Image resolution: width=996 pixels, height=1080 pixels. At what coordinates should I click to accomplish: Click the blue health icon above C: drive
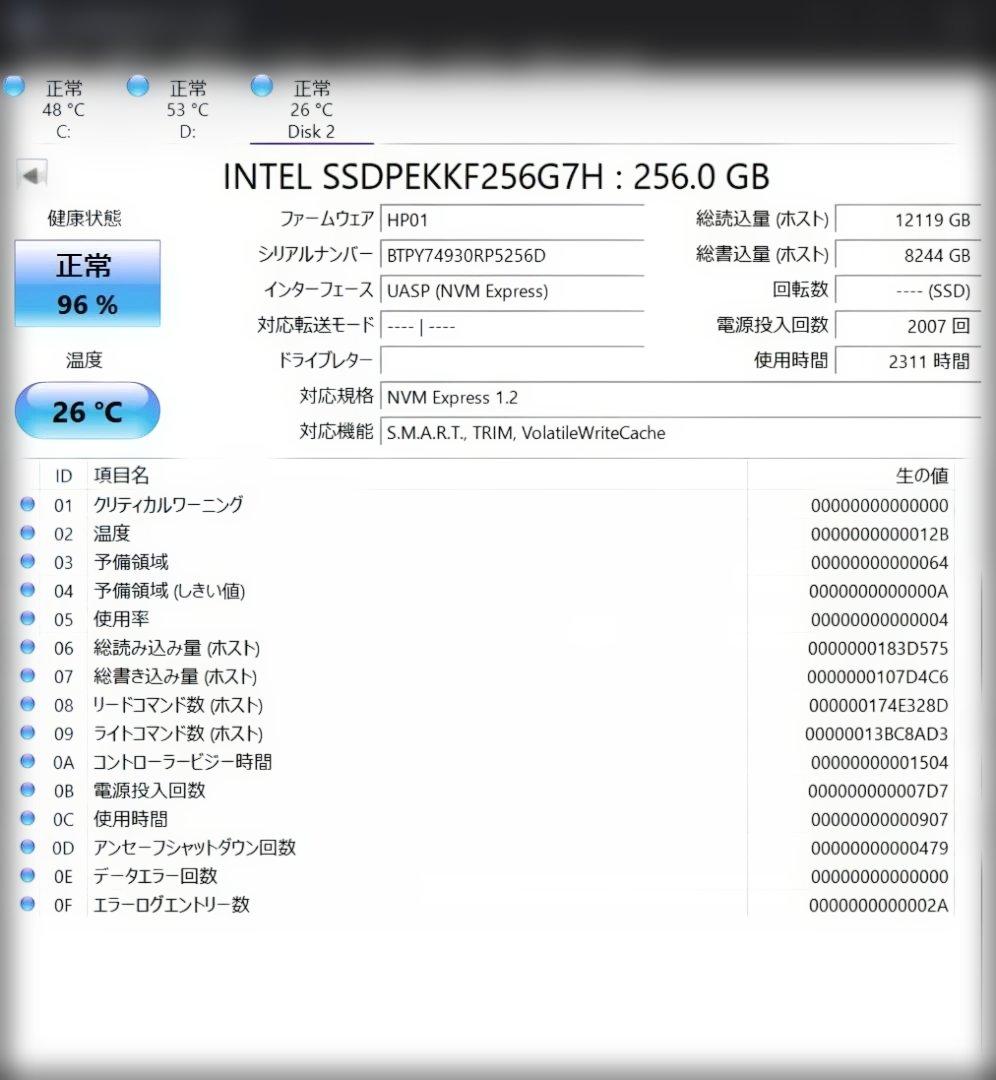click(14, 86)
